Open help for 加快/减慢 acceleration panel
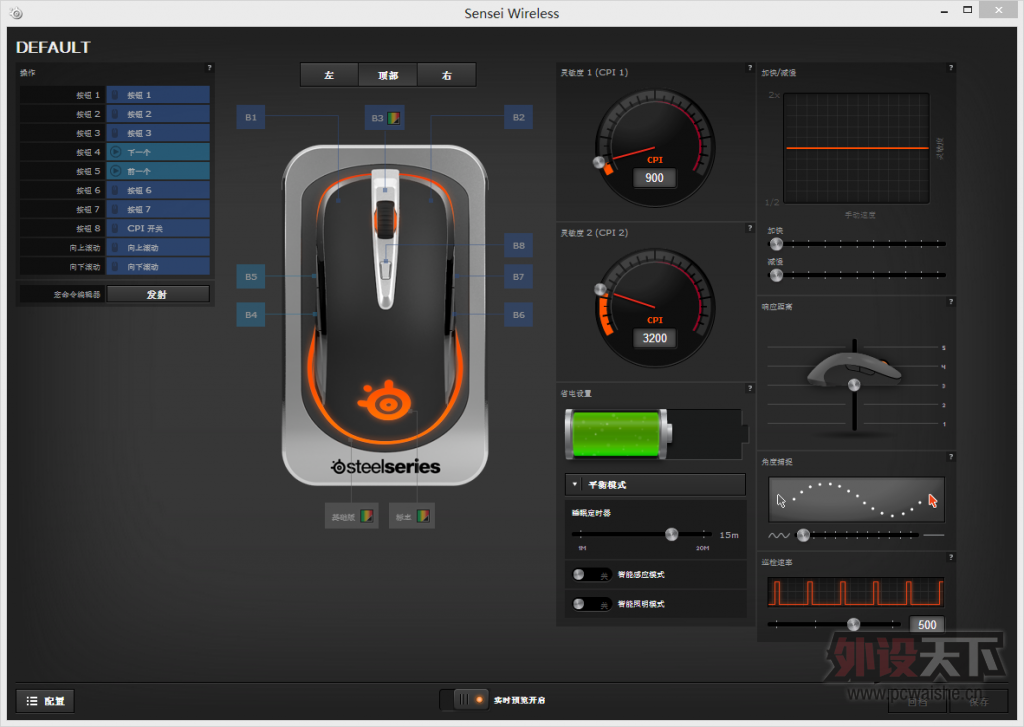 pos(951,67)
